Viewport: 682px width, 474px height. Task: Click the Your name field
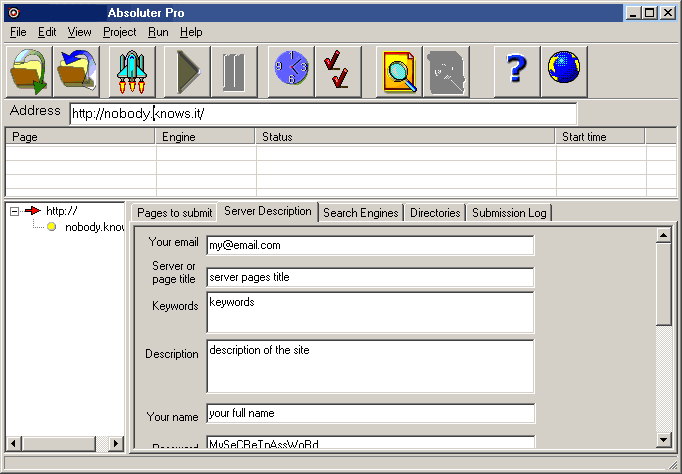[x=371, y=413]
